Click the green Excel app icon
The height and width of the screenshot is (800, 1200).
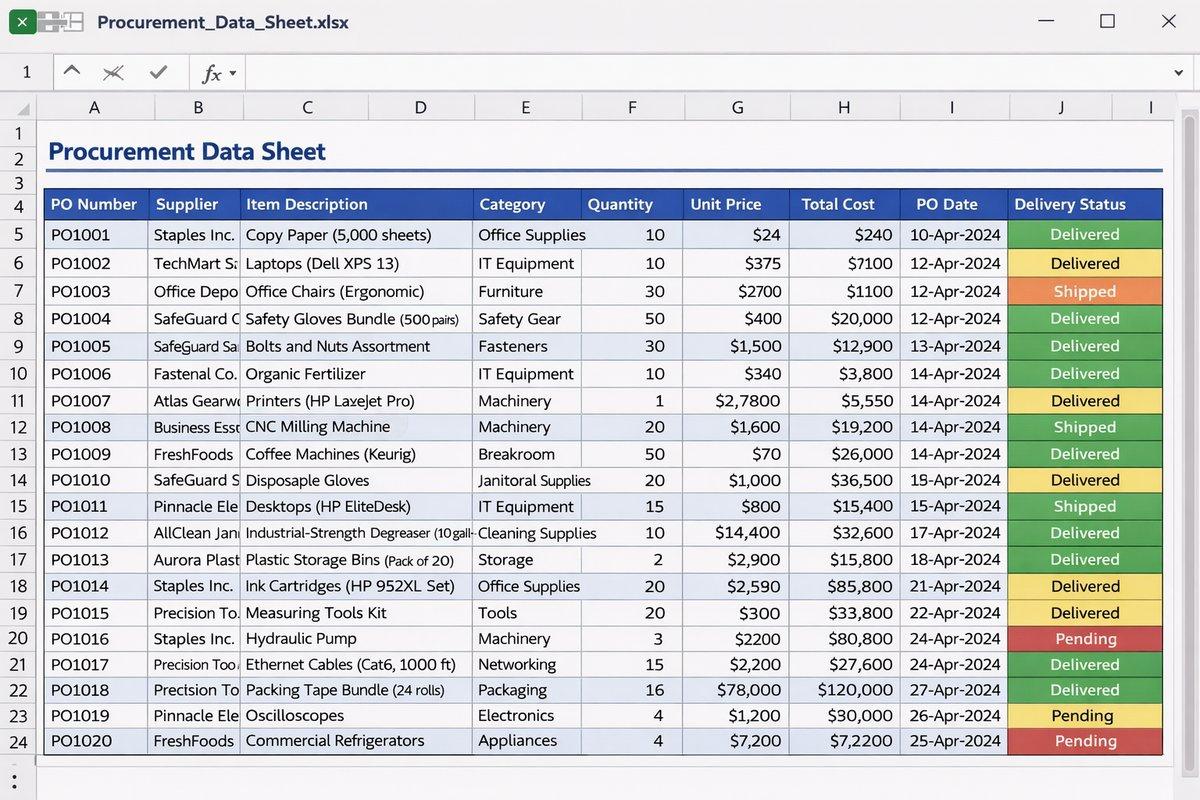click(x=23, y=21)
